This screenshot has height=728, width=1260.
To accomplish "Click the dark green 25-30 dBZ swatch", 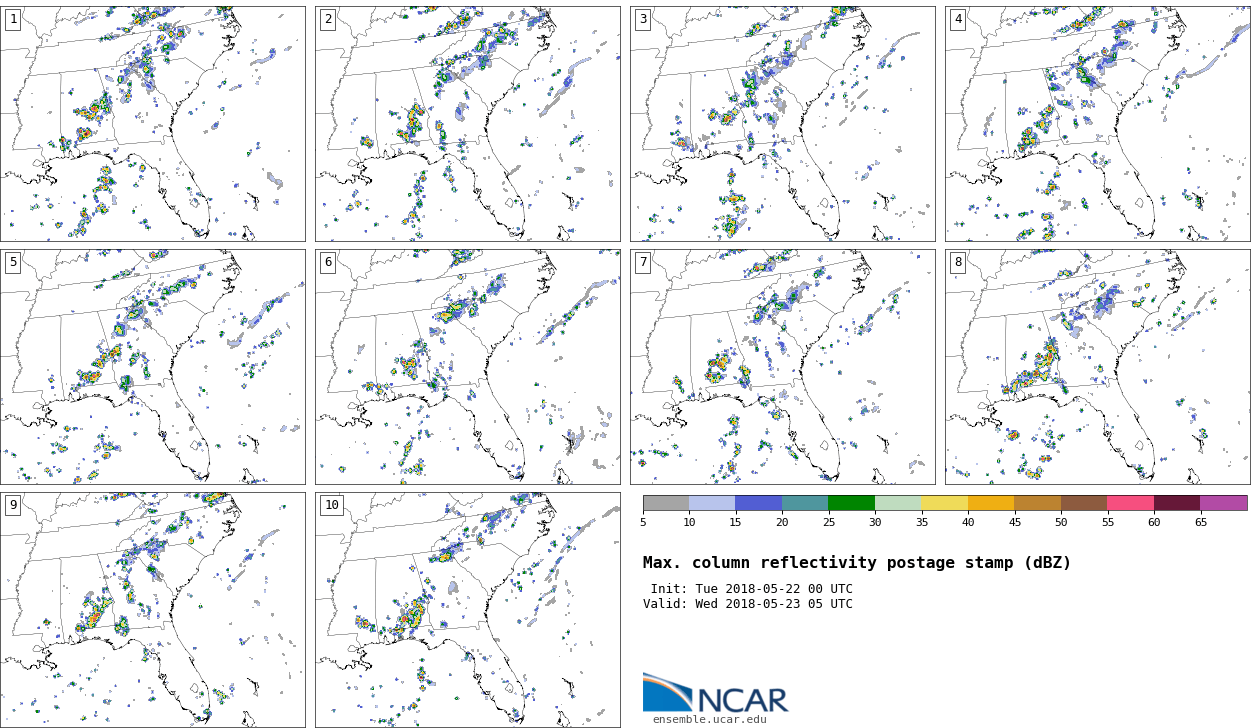I will (x=851, y=503).
